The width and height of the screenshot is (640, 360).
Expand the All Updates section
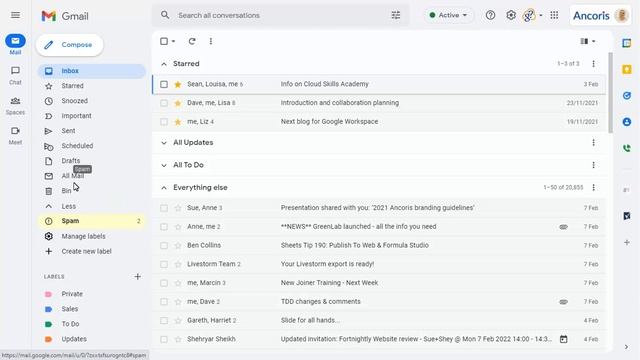coord(164,143)
